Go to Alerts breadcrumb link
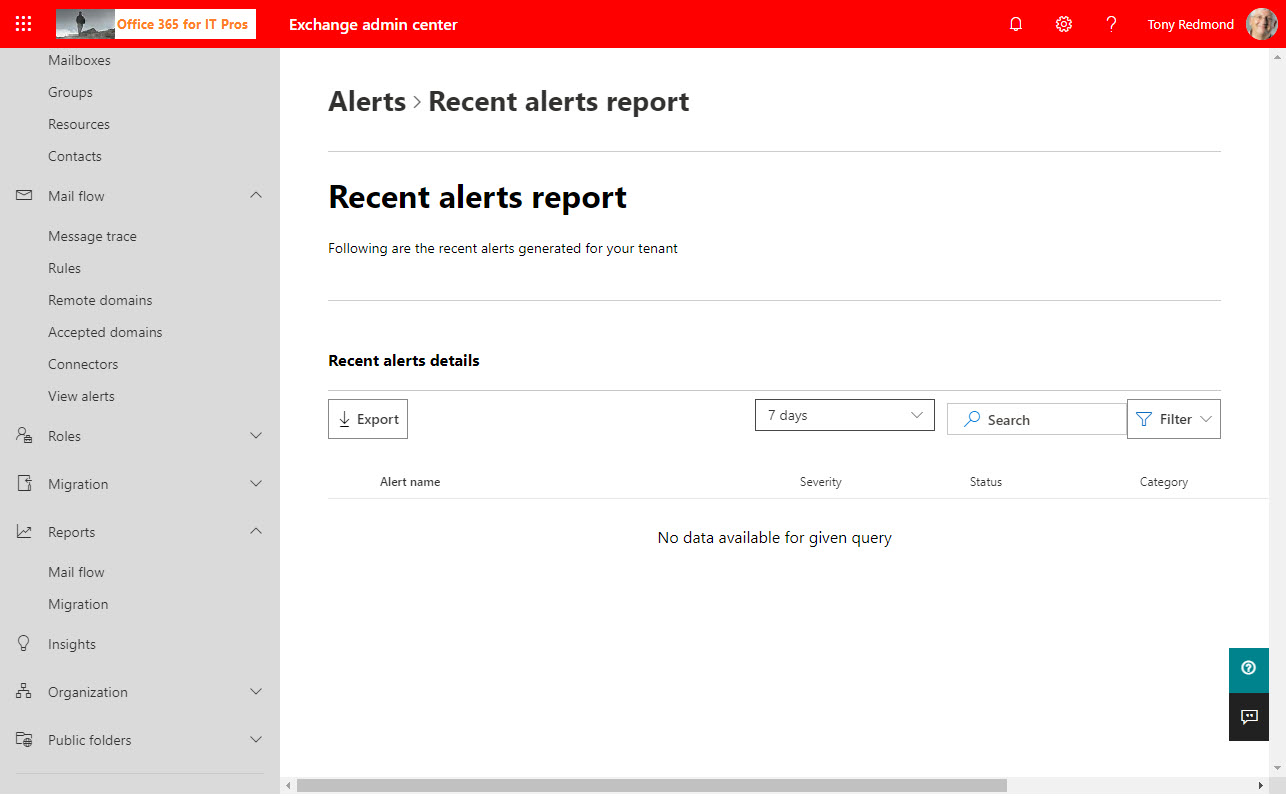This screenshot has width=1286, height=796. (367, 102)
